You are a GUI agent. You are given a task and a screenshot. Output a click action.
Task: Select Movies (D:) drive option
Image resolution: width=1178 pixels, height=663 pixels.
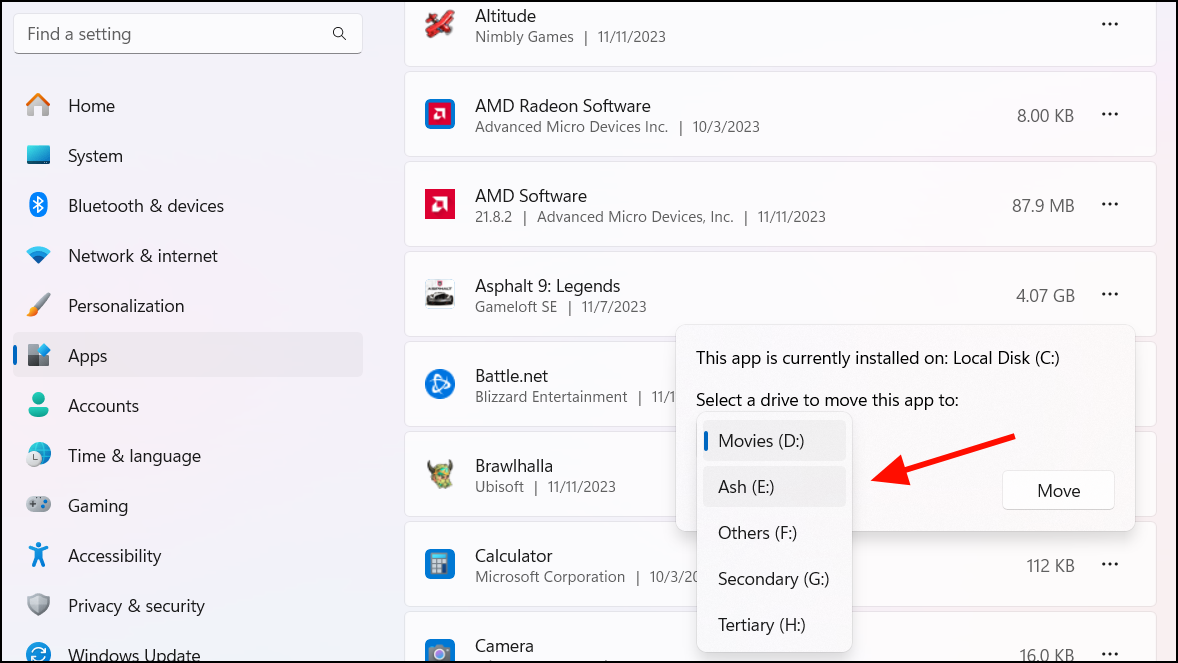(775, 440)
